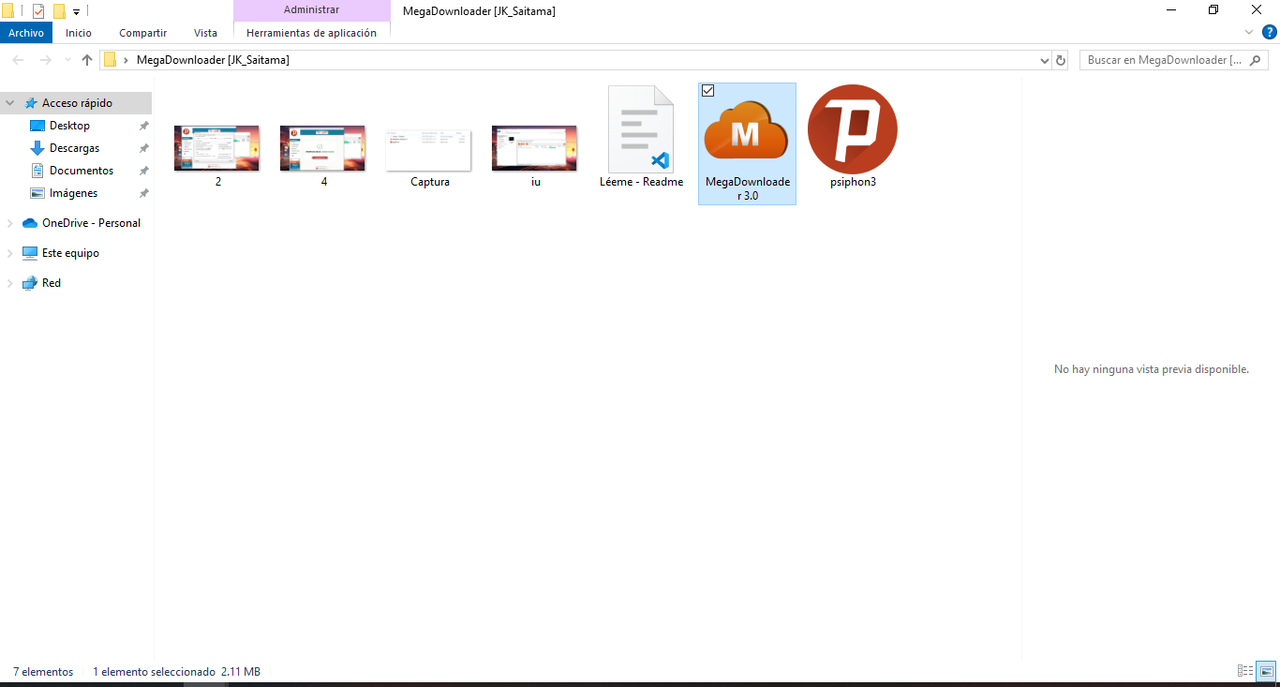Screen dimensions: 1280x687
Task: Click the folder icon inside the address bar
Action: point(110,60)
